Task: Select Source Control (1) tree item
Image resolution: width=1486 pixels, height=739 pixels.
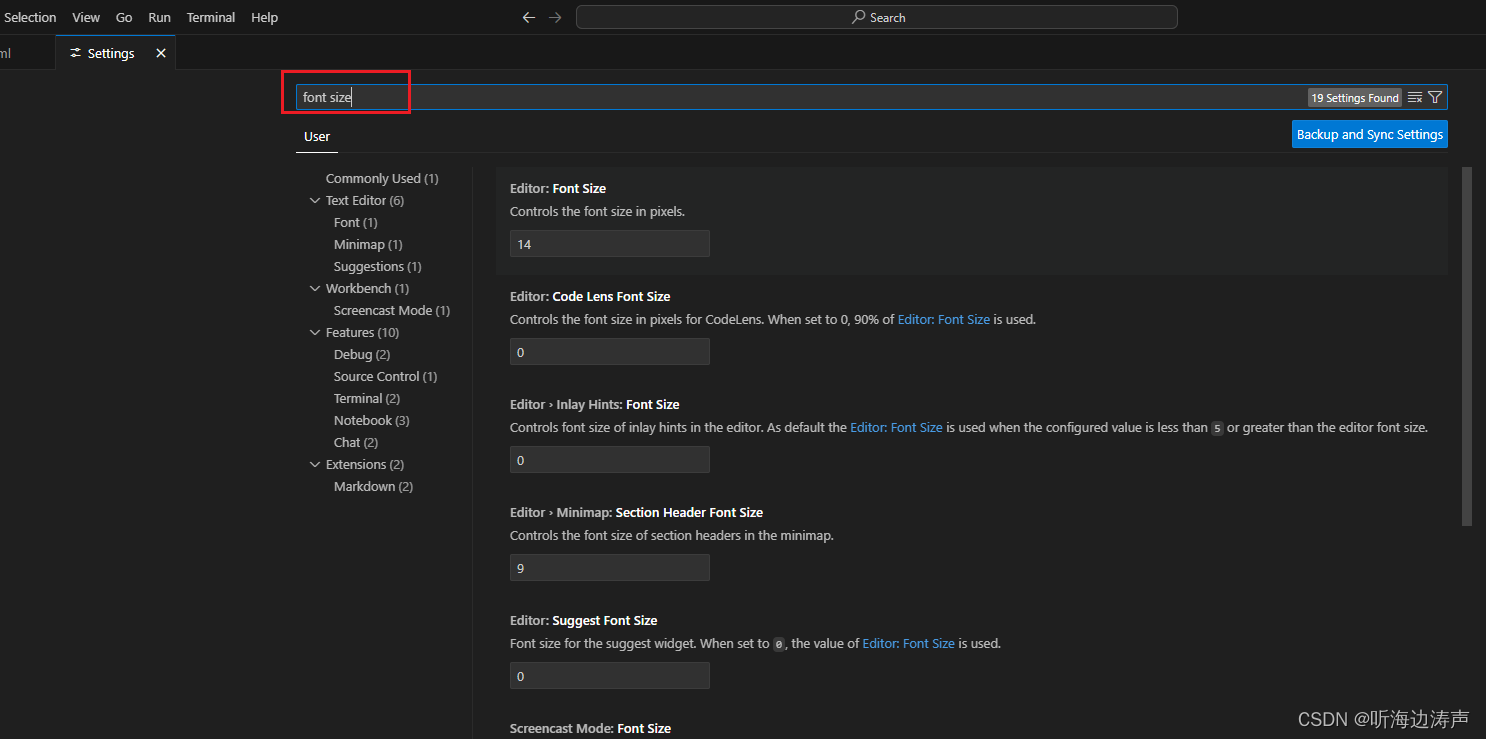Action: pyautogui.click(x=385, y=376)
